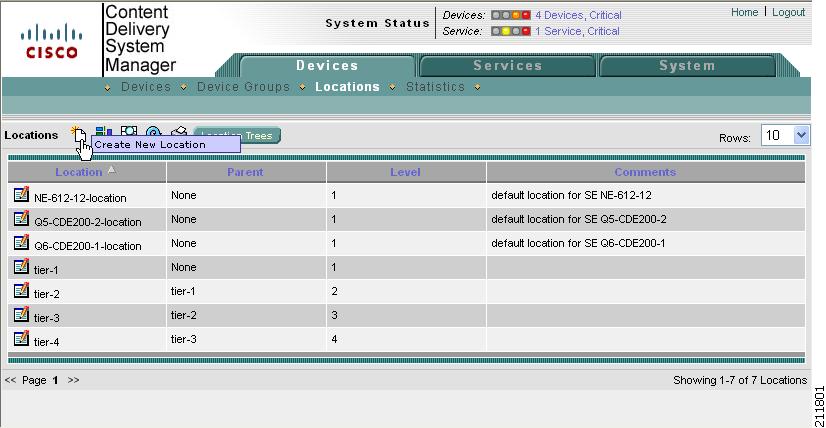
Task: Click the Location column sort arrow
Action: 111,170
